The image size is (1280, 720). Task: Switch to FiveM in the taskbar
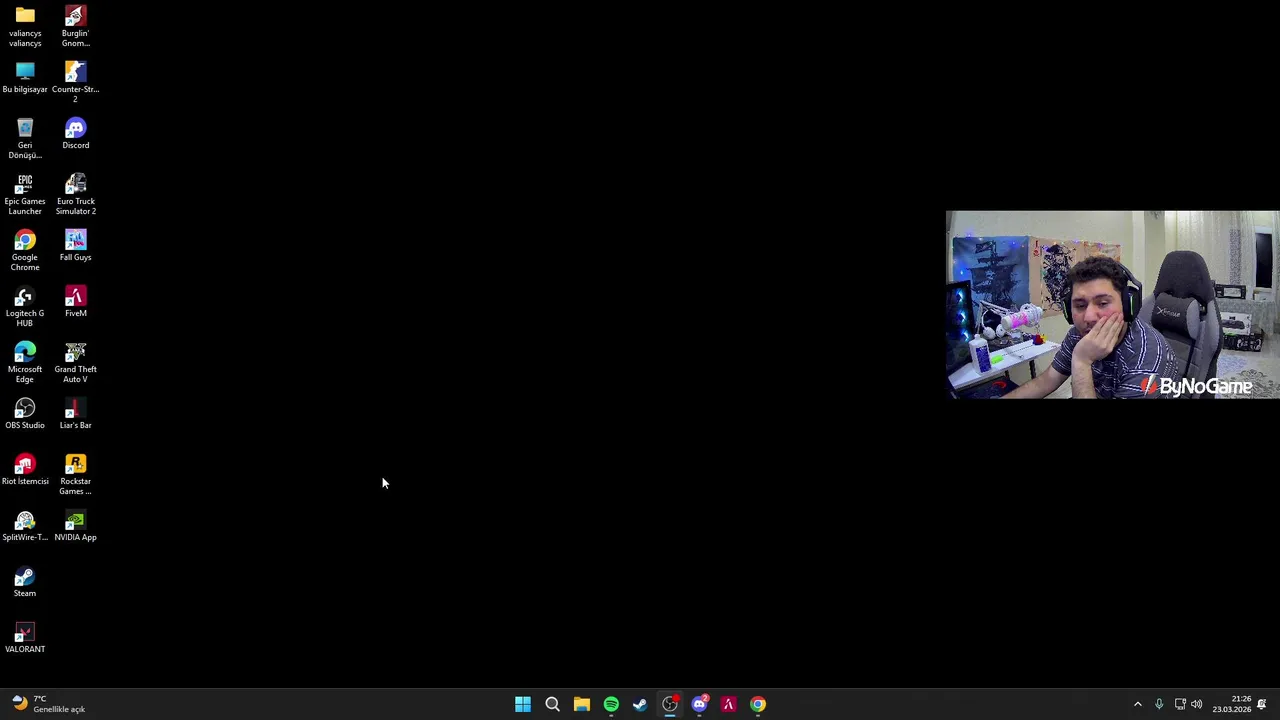click(x=728, y=704)
